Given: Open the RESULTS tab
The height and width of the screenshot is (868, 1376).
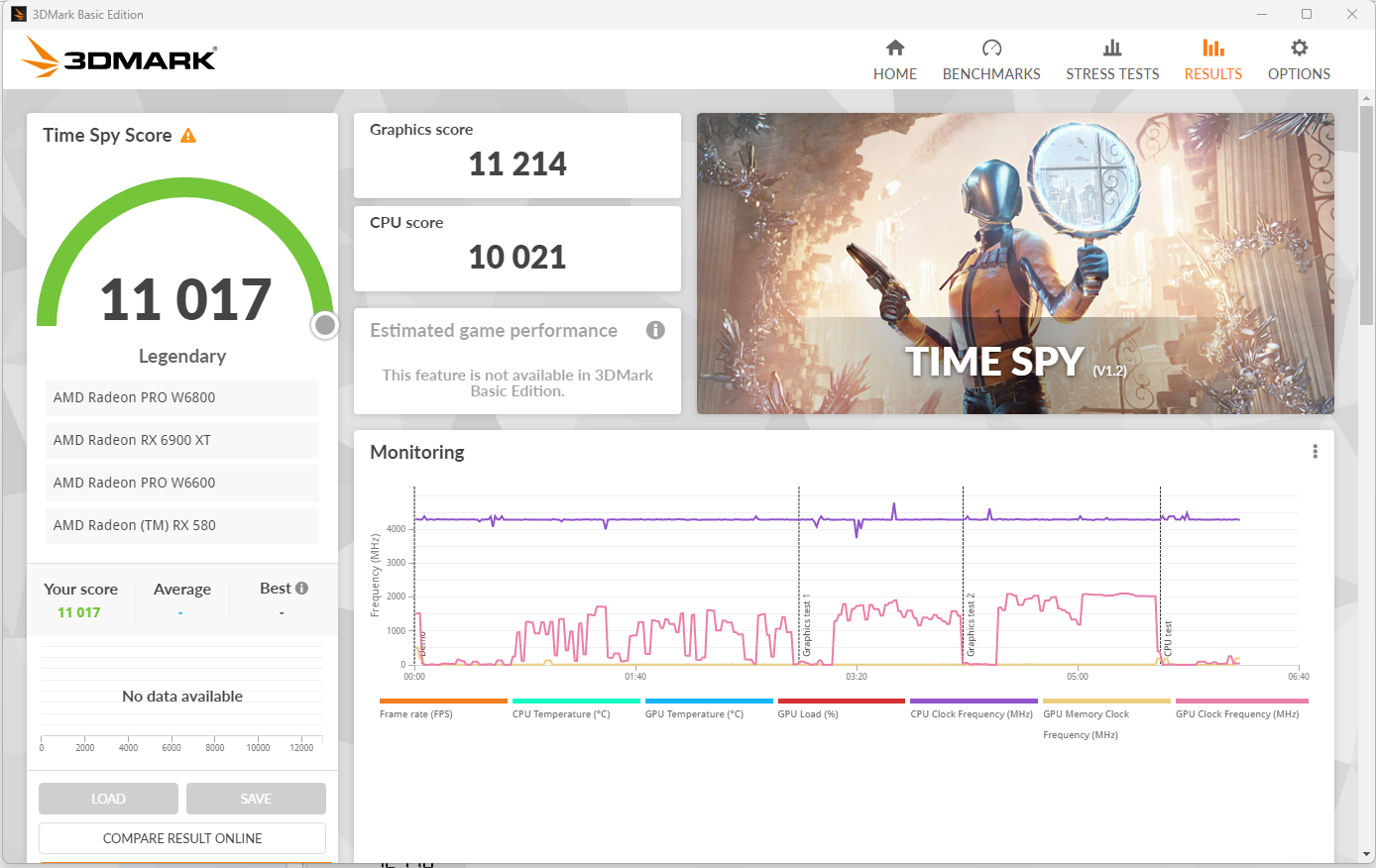Looking at the screenshot, I should [1212, 60].
